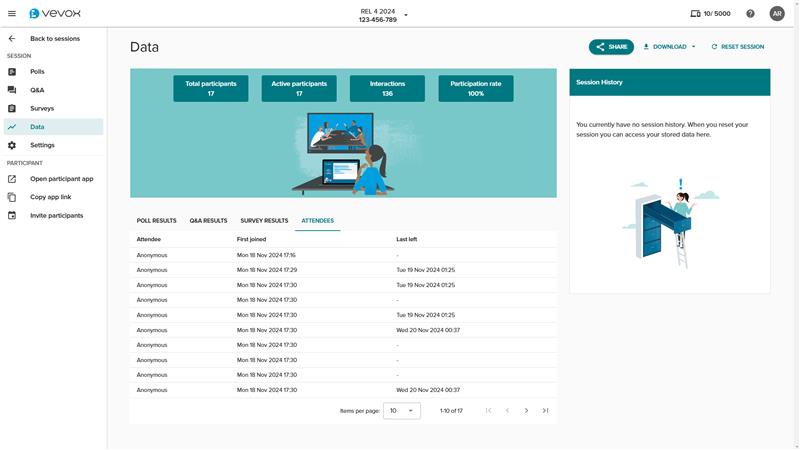Go to previous attendees page
The width and height of the screenshot is (800, 450).
[507, 411]
